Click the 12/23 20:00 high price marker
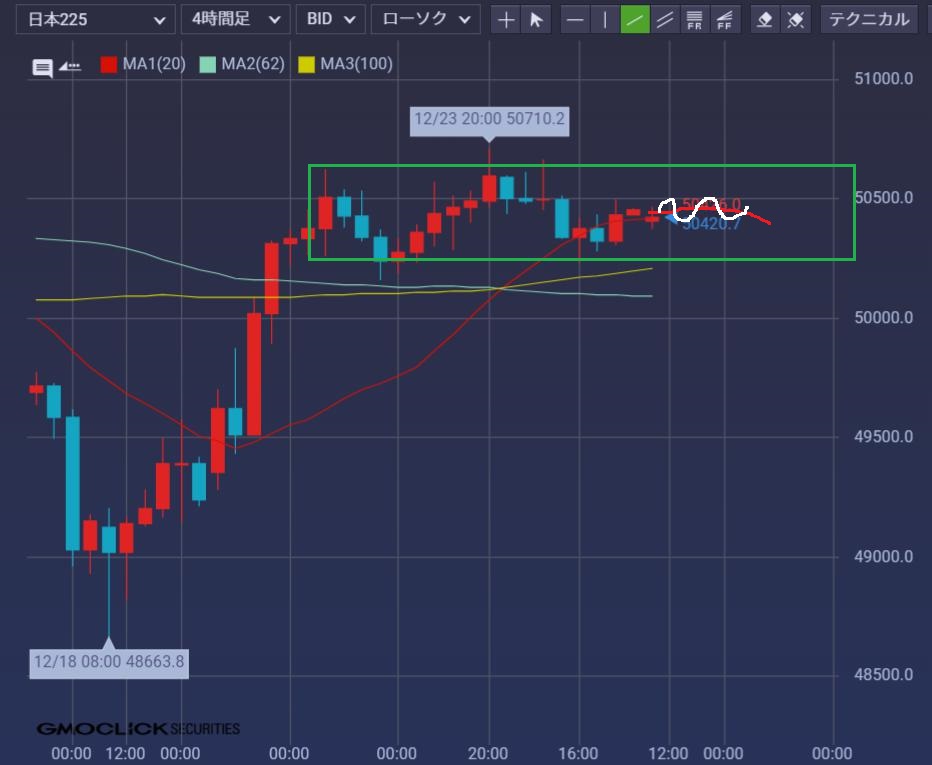Image resolution: width=932 pixels, height=765 pixels. (x=489, y=119)
